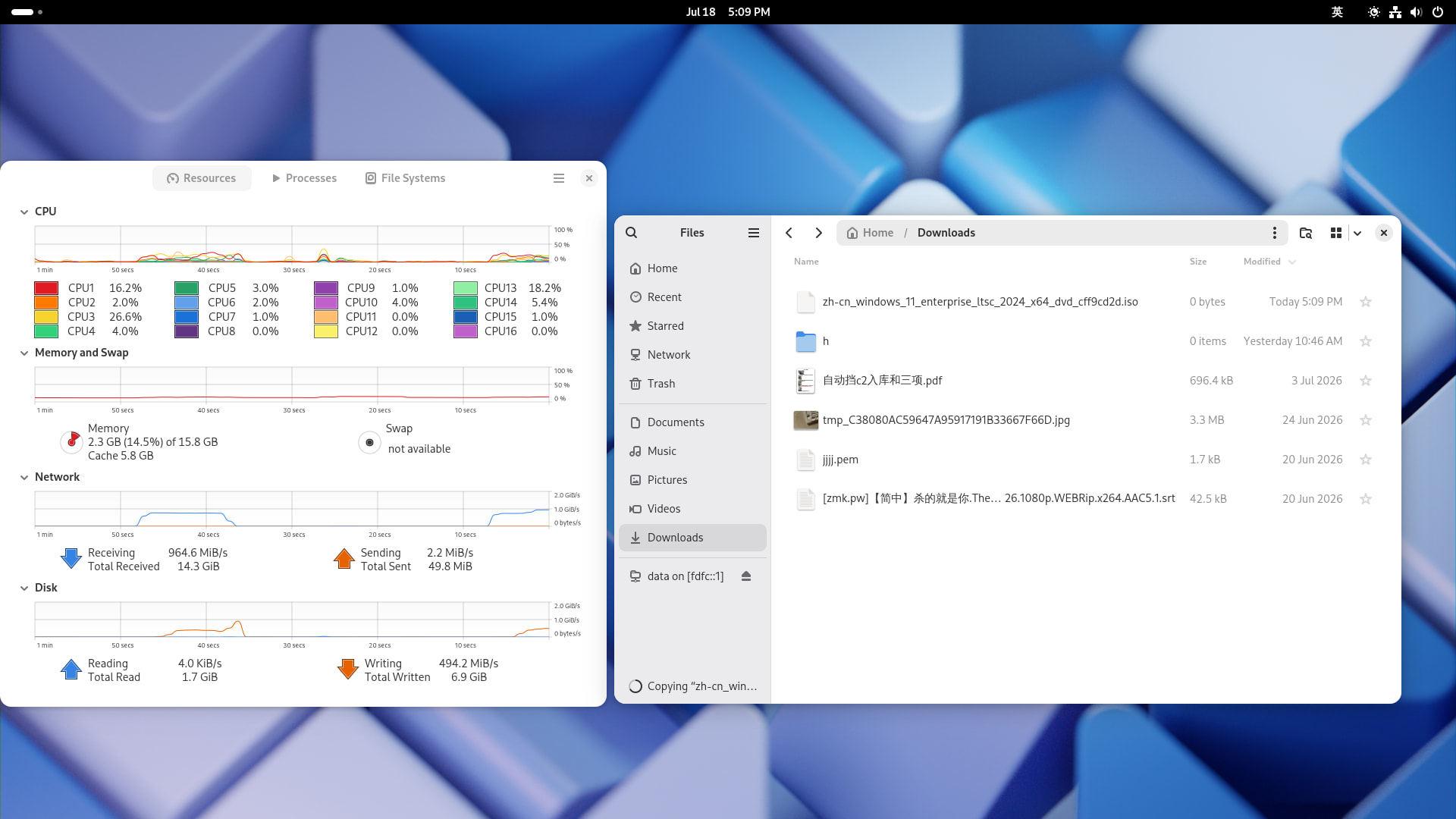Change the disk Reading arrow color
The image size is (1456, 819).
[x=71, y=670]
